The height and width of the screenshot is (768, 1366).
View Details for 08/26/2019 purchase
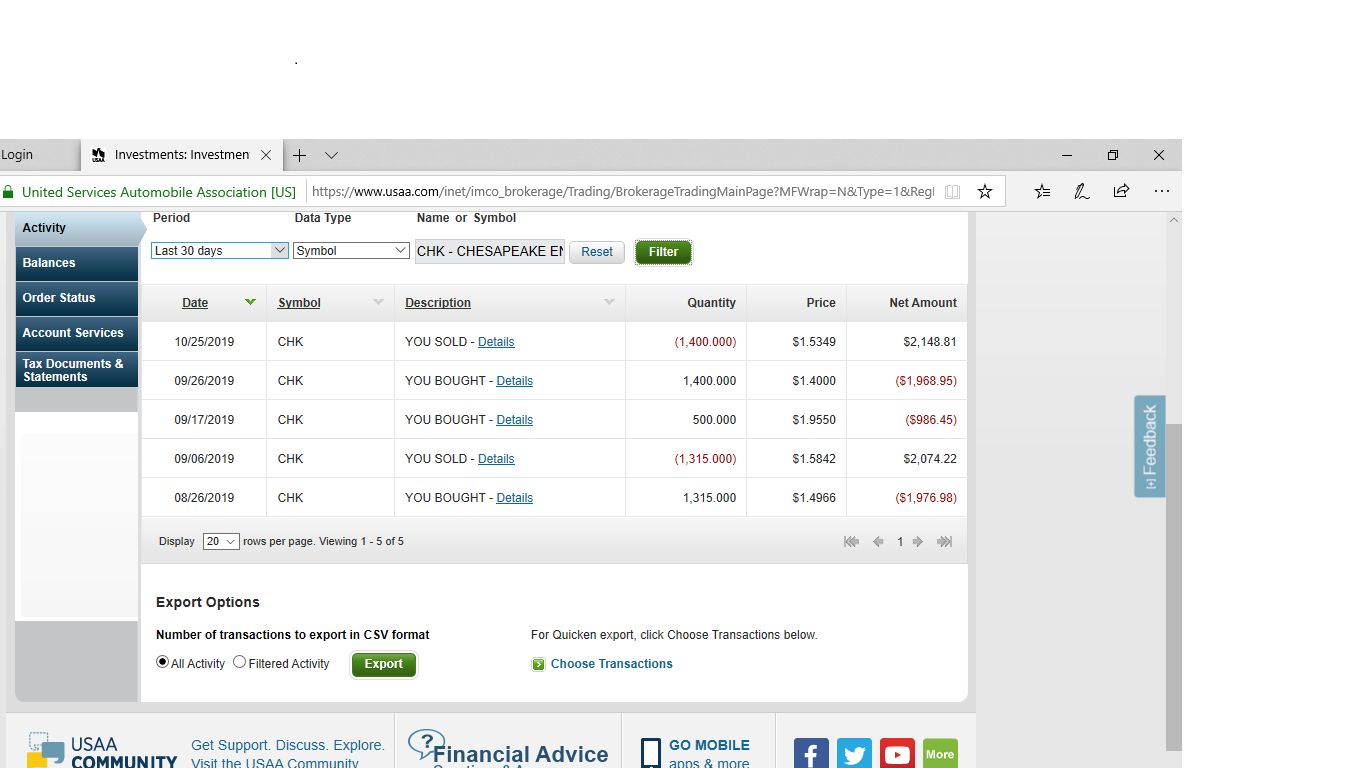(514, 498)
